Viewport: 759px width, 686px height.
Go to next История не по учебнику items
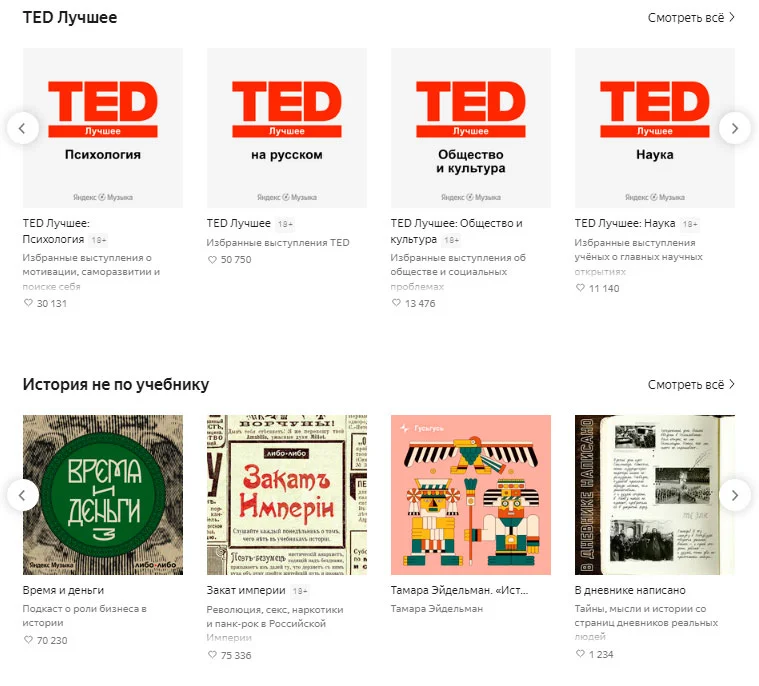pyautogui.click(x=735, y=495)
